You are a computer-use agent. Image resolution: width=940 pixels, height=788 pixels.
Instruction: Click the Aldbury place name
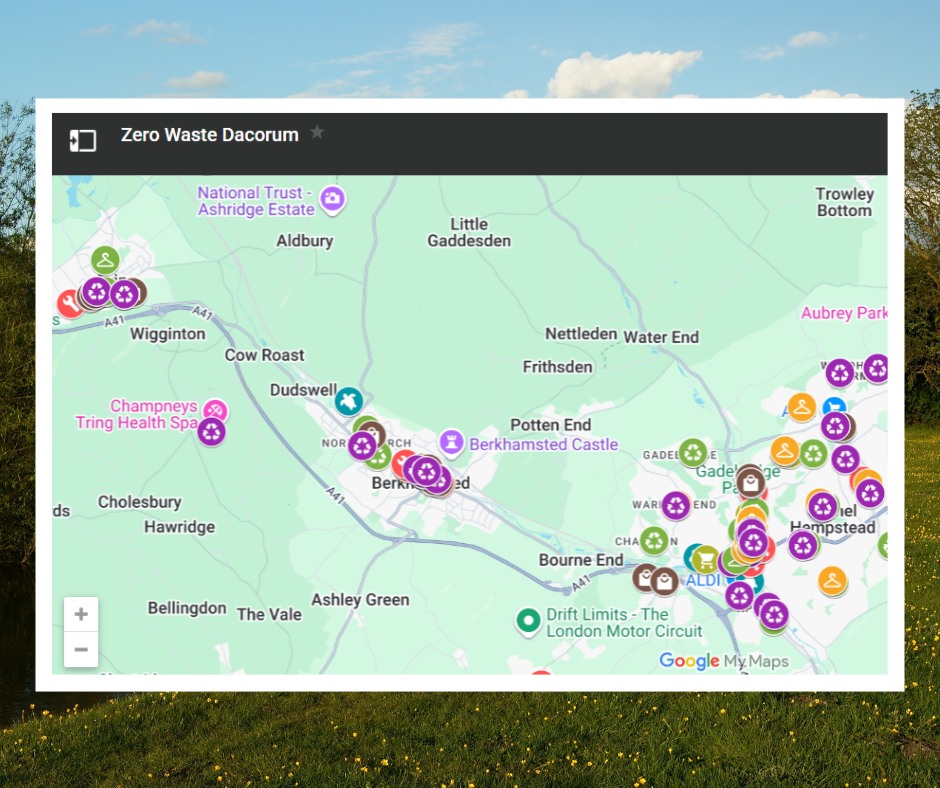click(305, 241)
